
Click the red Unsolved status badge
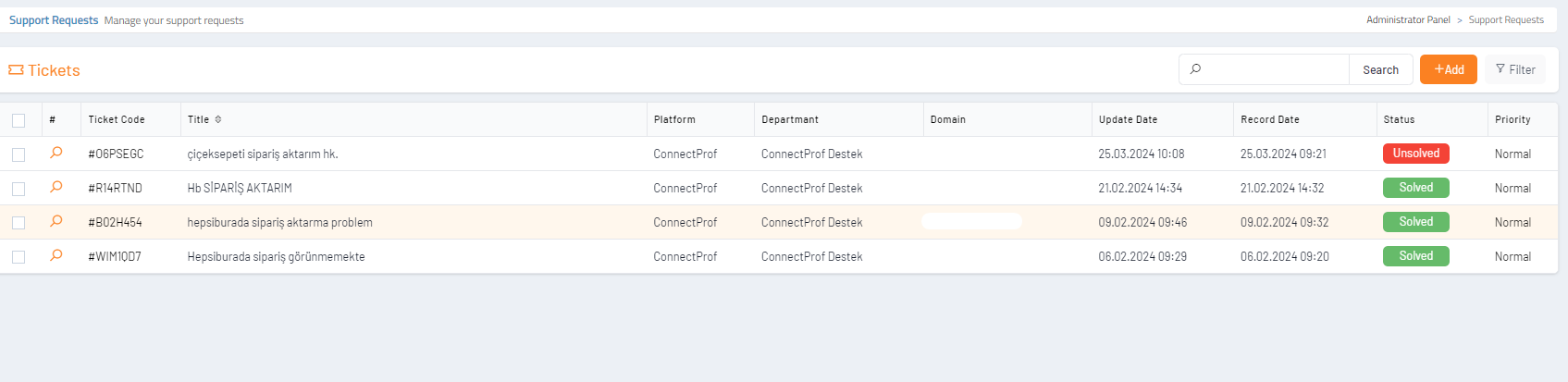1415,154
